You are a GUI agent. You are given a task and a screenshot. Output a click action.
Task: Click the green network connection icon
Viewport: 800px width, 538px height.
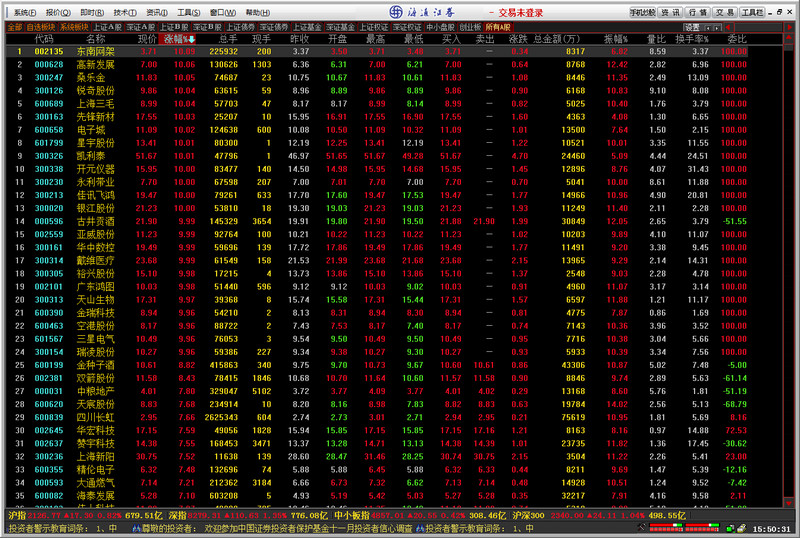[730, 529]
